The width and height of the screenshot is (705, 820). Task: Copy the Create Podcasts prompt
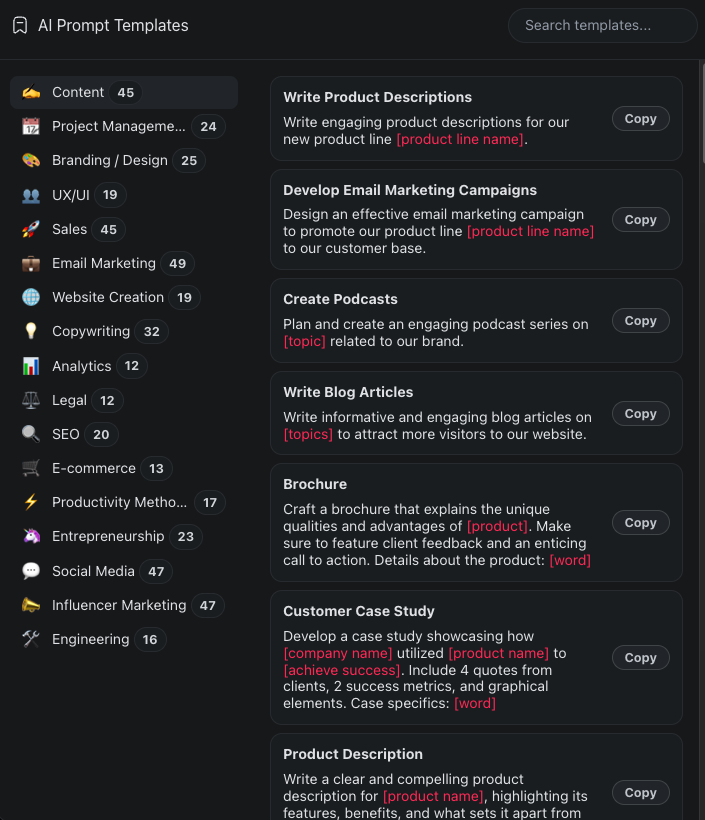point(640,321)
